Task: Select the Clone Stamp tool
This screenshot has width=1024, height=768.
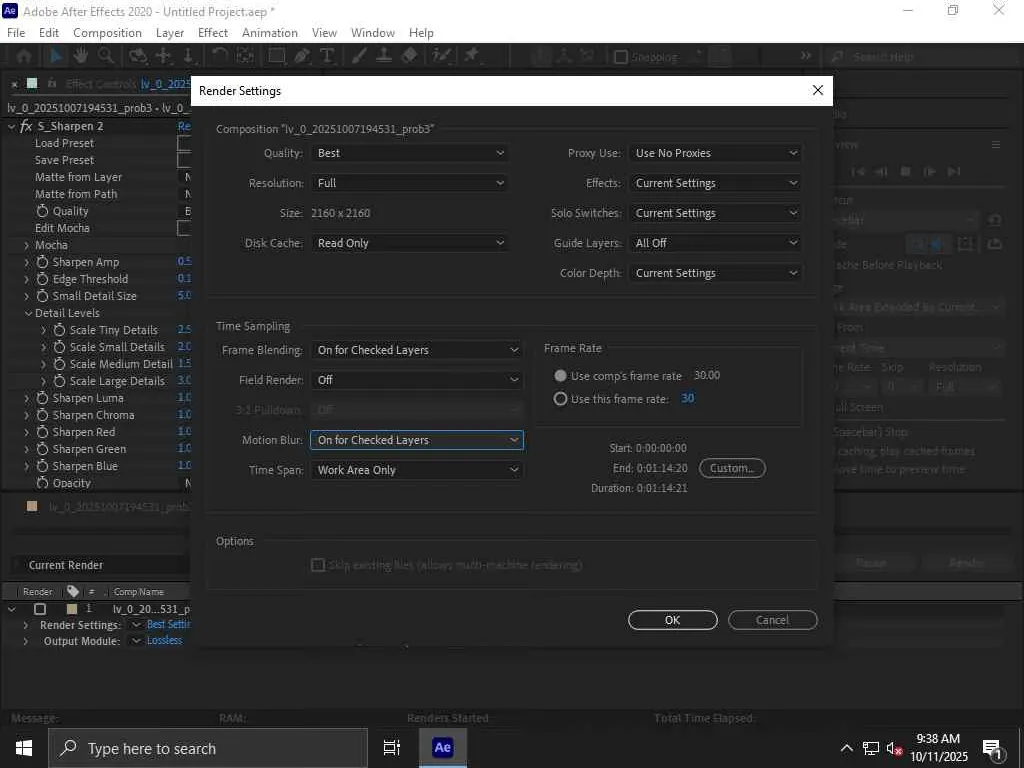Action: pos(384,56)
